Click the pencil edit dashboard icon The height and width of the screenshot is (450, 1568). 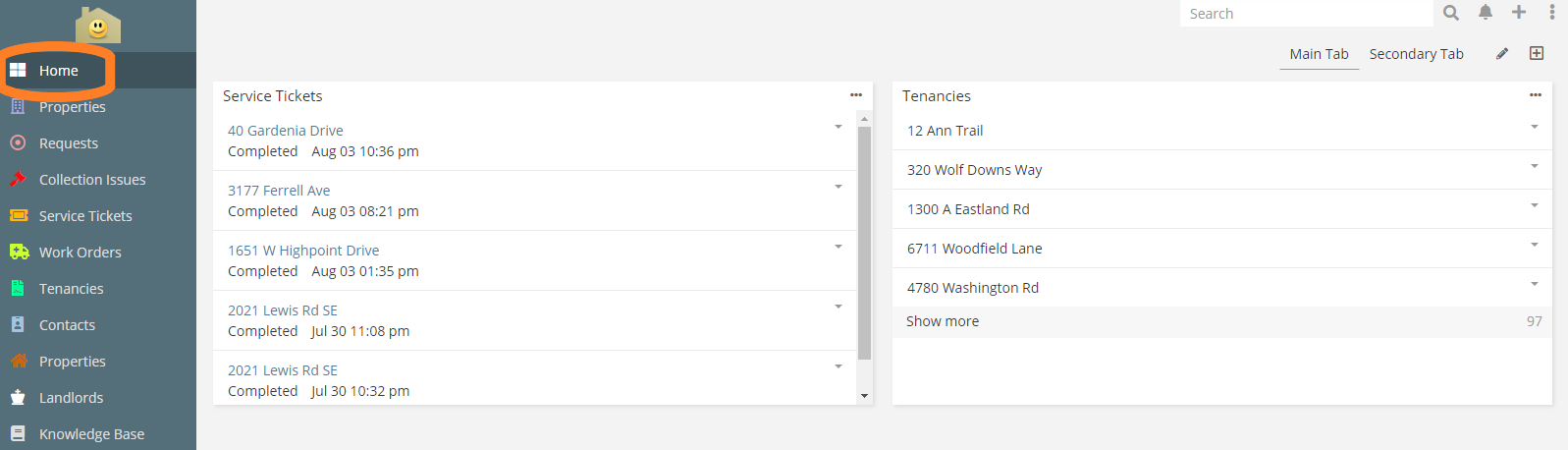click(x=1502, y=54)
